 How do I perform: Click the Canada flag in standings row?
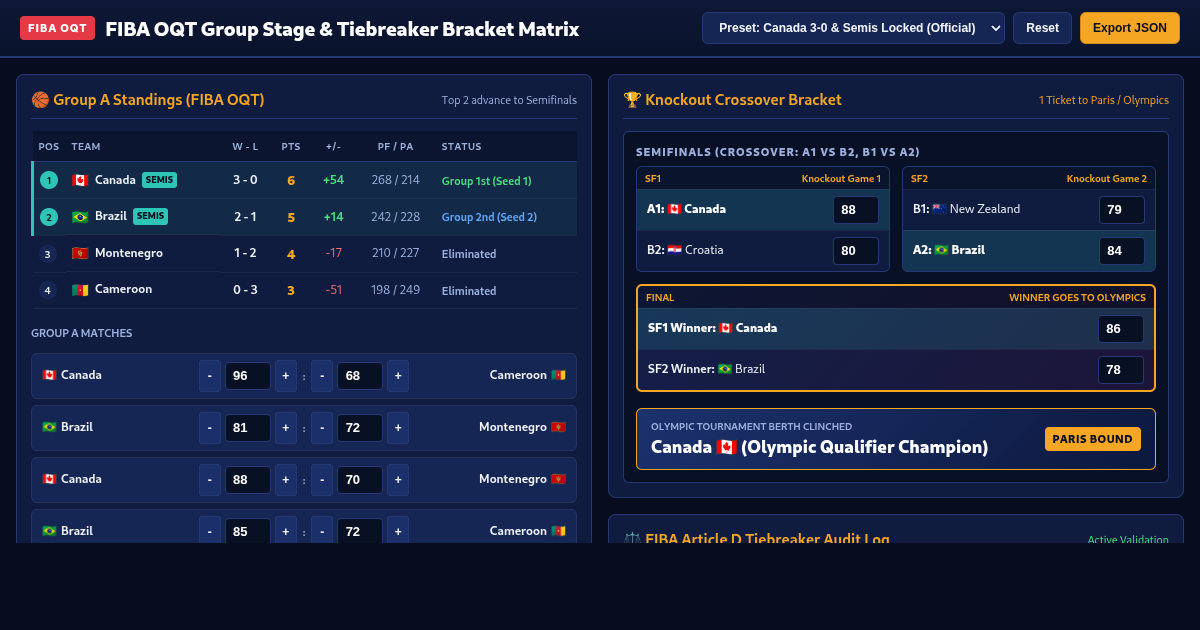coord(80,180)
